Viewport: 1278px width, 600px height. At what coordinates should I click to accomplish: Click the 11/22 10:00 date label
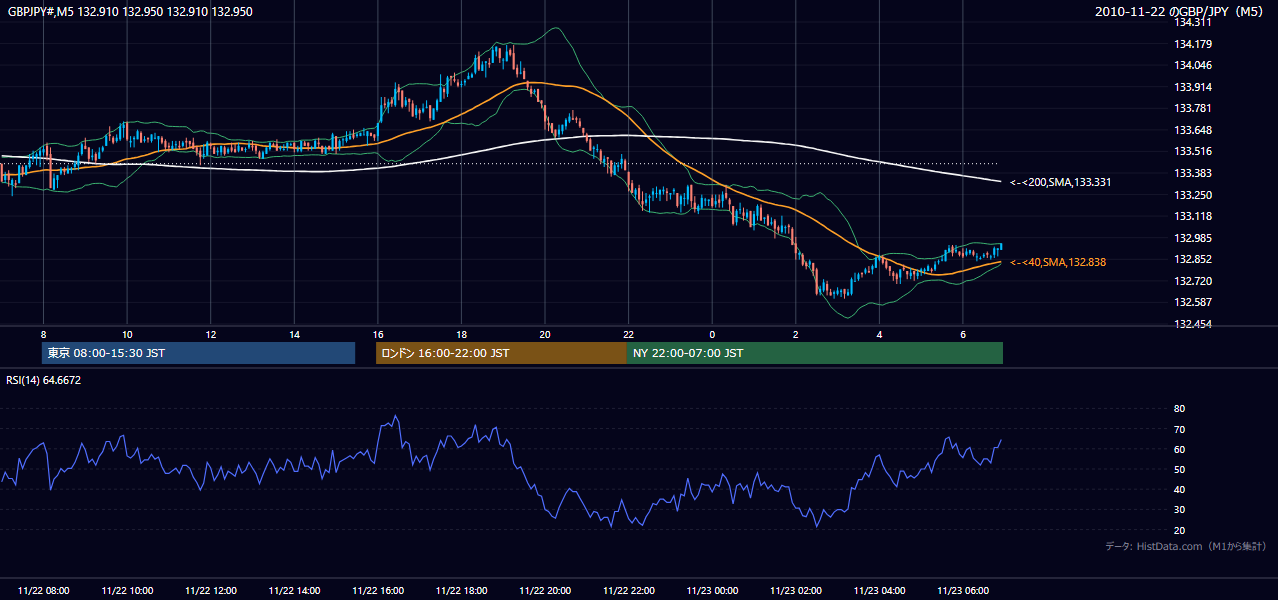127,591
